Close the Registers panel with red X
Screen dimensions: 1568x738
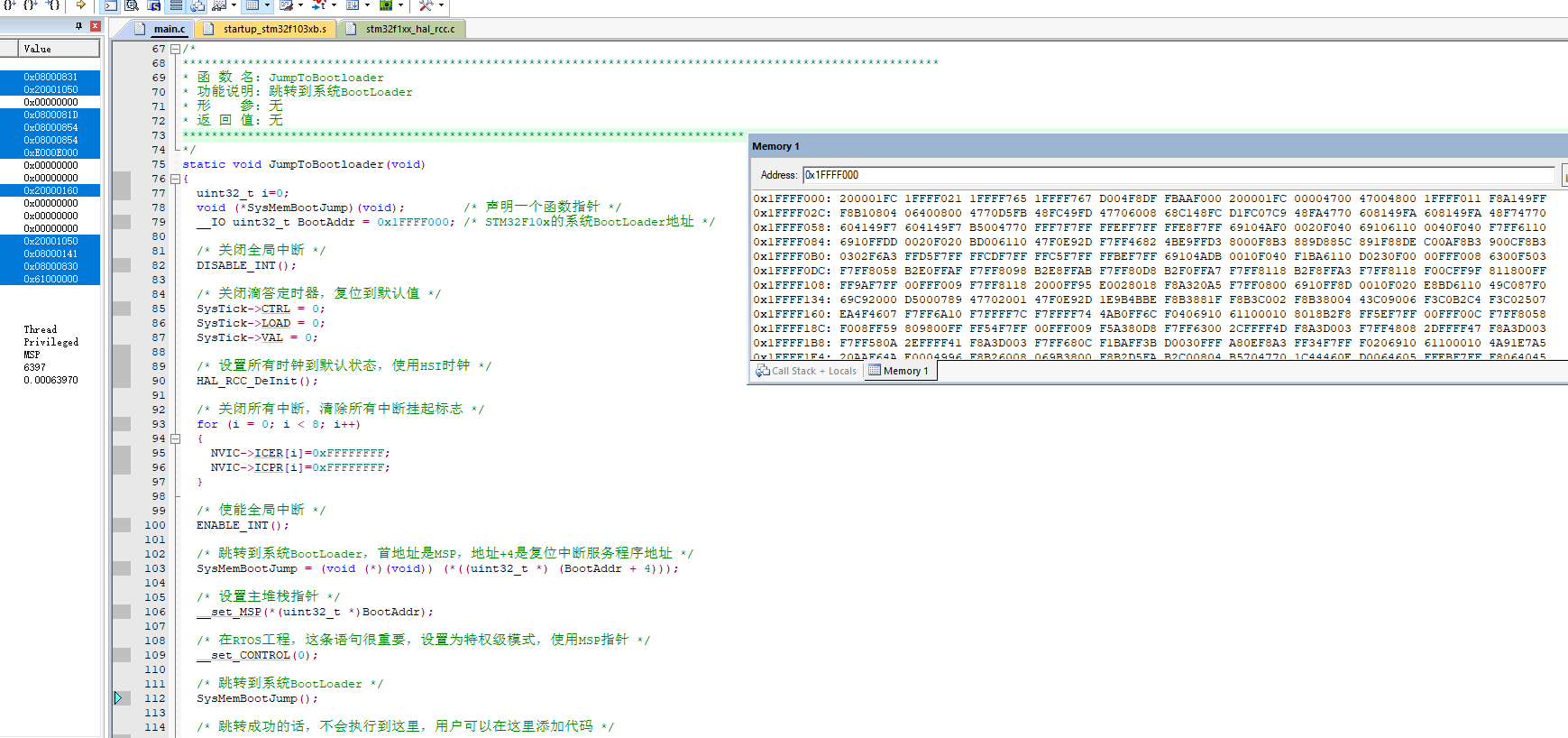click(95, 26)
